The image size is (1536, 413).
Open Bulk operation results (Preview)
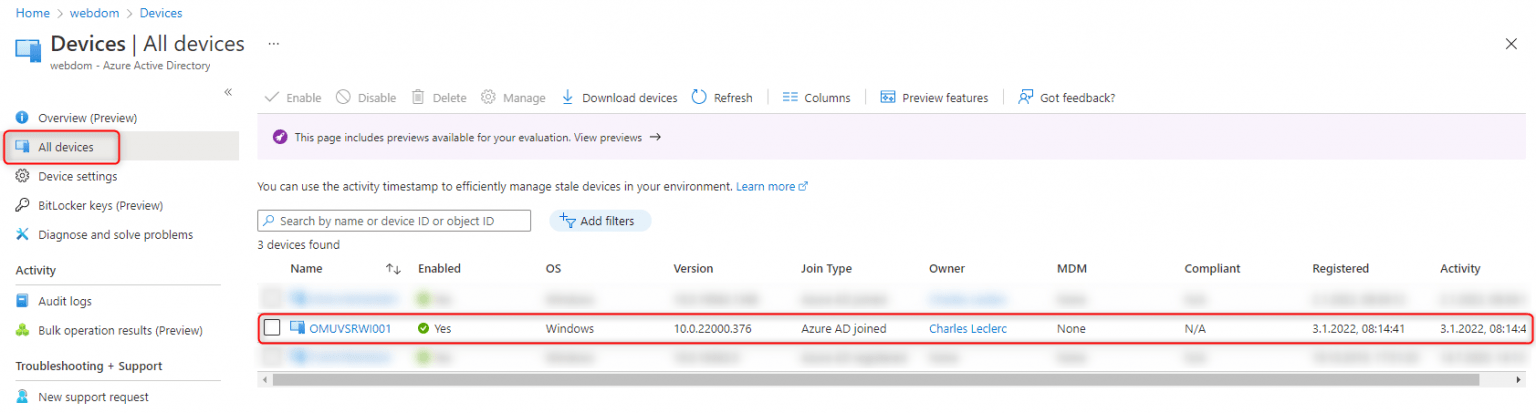click(120, 330)
